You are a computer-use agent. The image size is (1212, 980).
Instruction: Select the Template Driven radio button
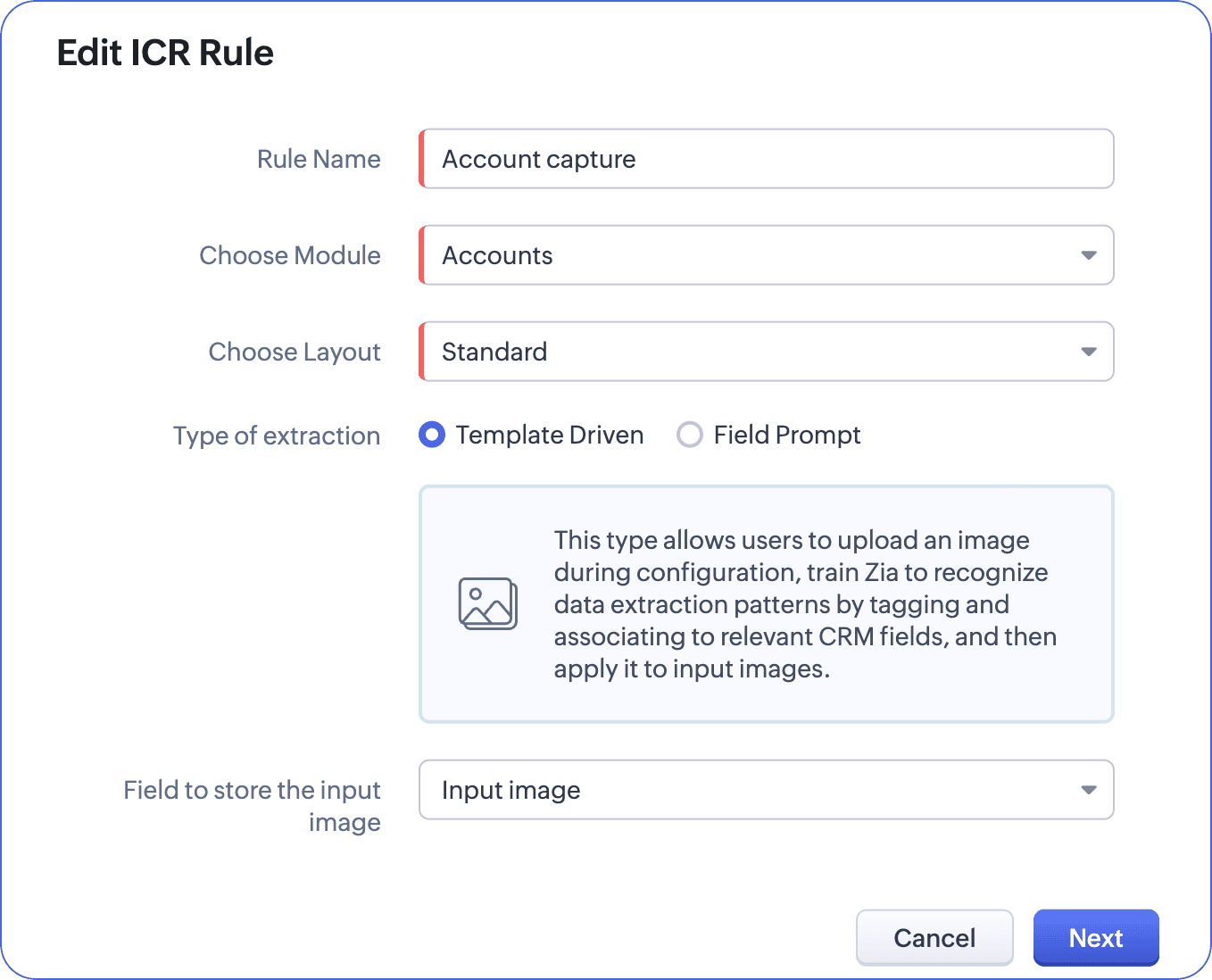(x=432, y=435)
